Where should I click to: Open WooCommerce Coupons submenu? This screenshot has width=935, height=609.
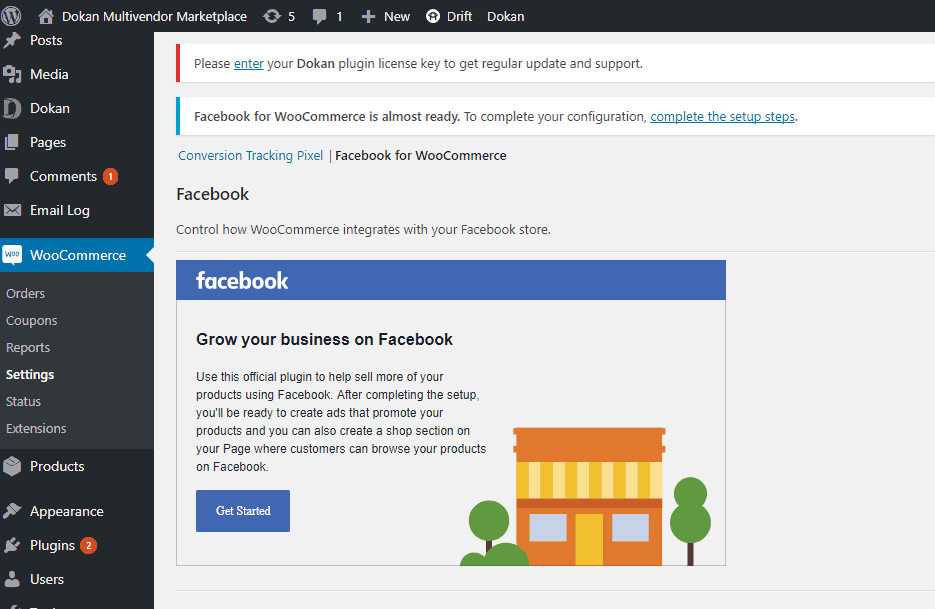[x=32, y=321]
